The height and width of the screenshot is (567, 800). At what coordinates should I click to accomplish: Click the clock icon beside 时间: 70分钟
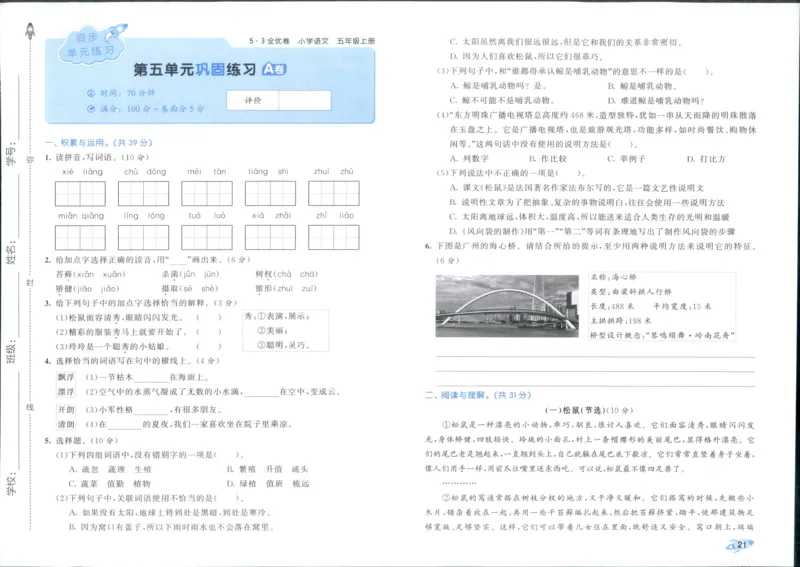[91, 93]
